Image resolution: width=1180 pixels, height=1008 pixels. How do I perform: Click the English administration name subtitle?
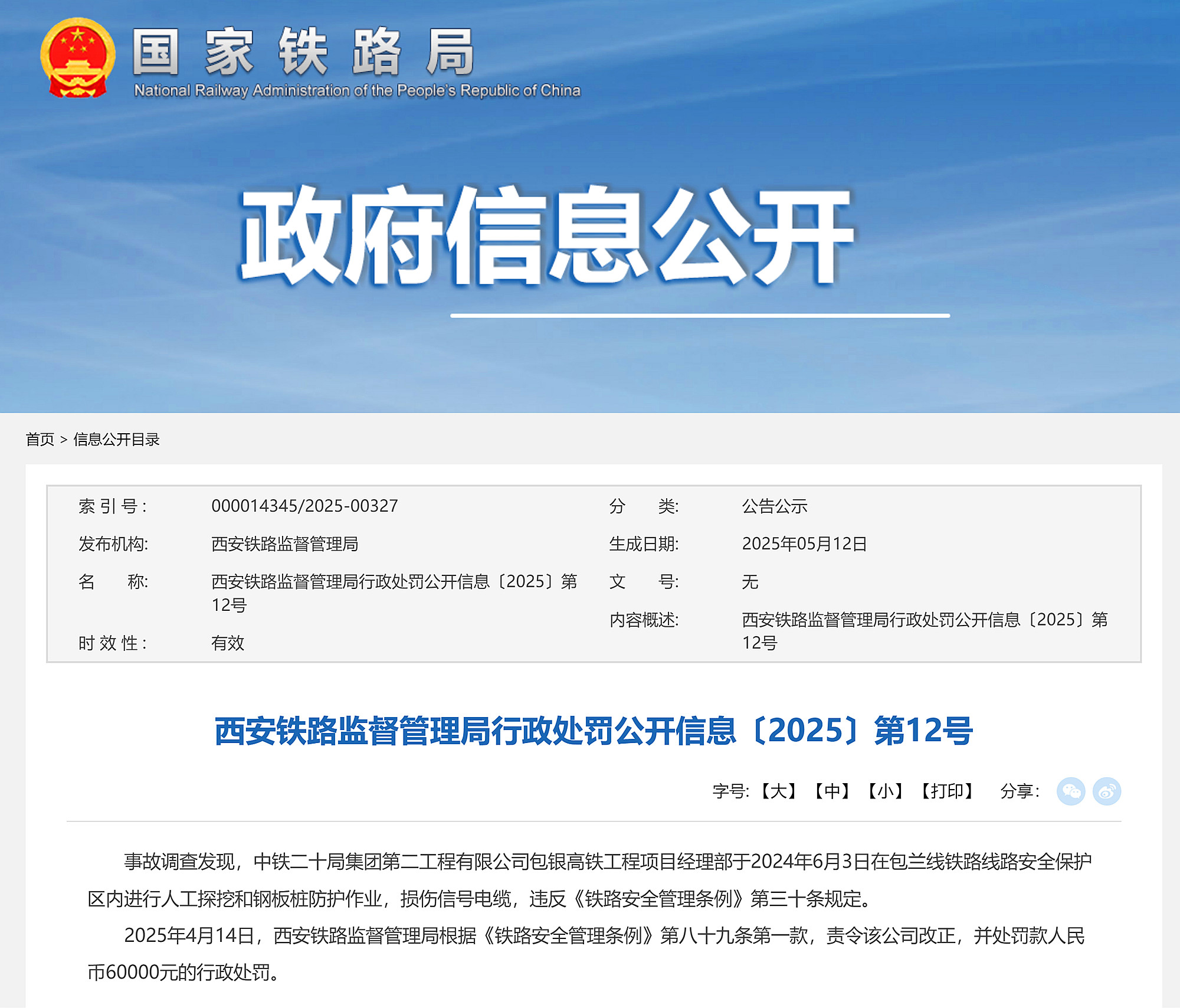(357, 90)
